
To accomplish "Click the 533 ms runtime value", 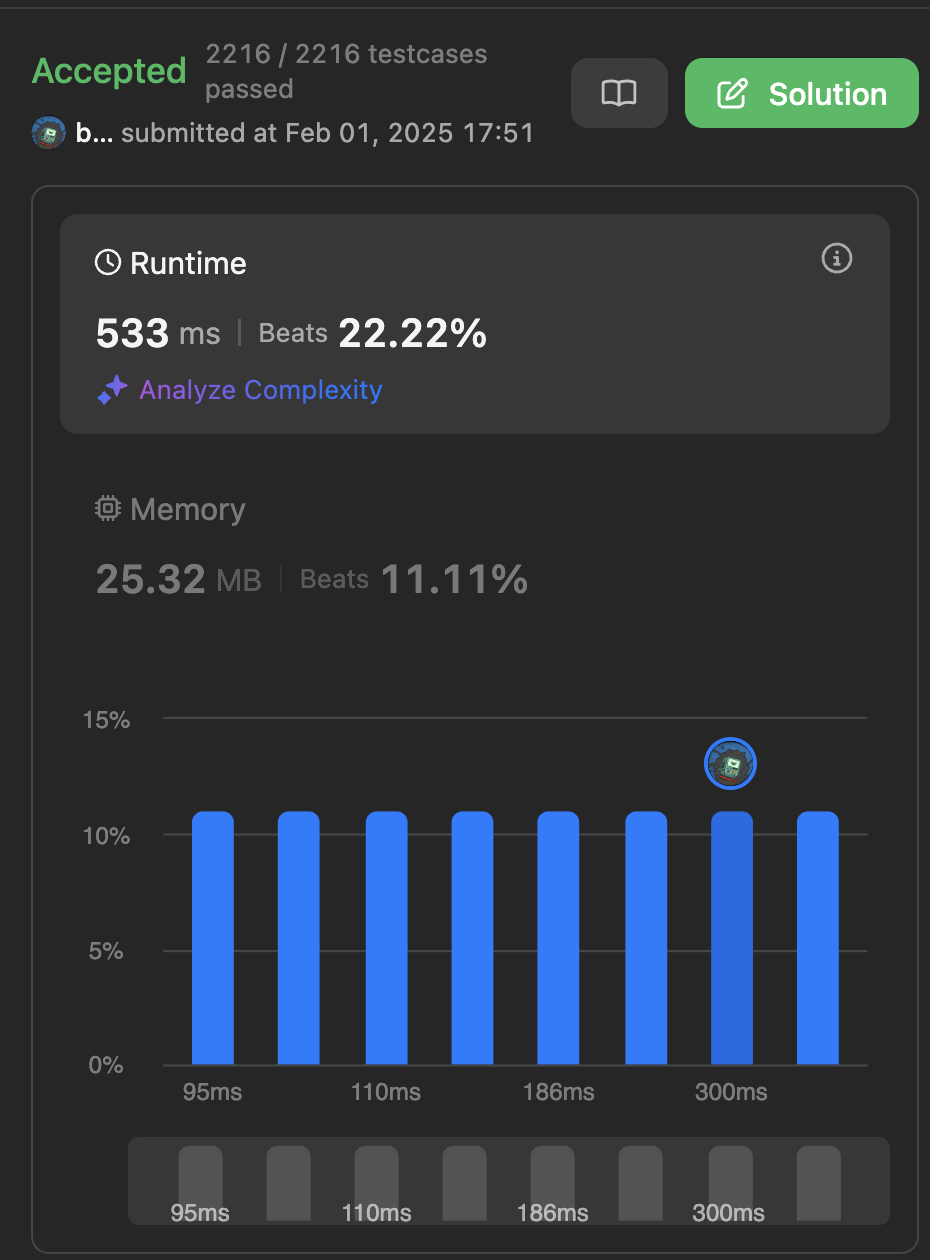I will pyautogui.click(x=158, y=332).
